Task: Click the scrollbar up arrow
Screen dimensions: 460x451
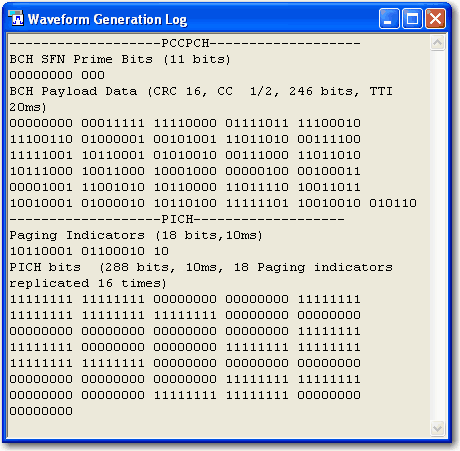Action: pos(437,43)
